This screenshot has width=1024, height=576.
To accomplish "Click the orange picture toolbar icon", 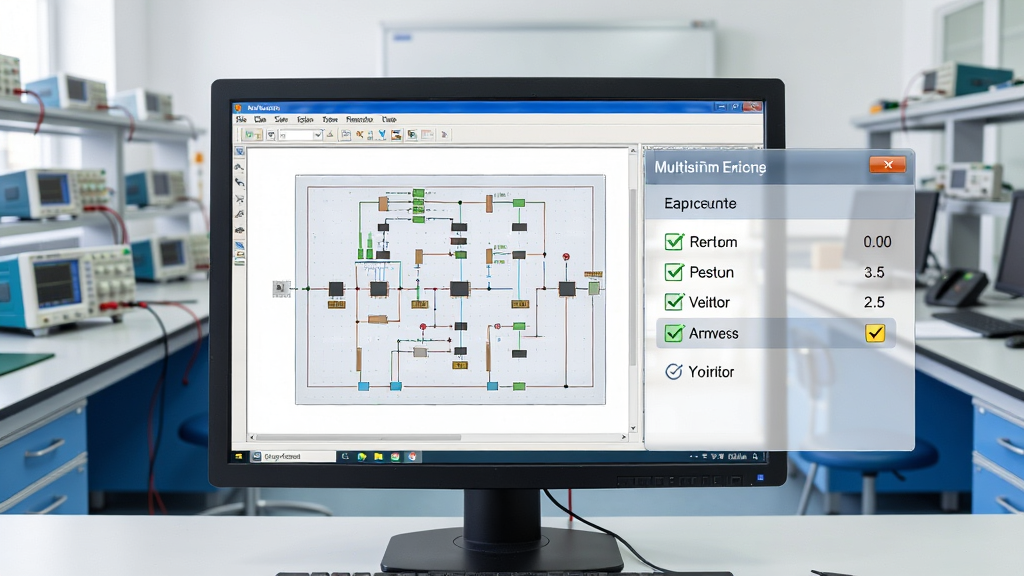I will 396,135.
